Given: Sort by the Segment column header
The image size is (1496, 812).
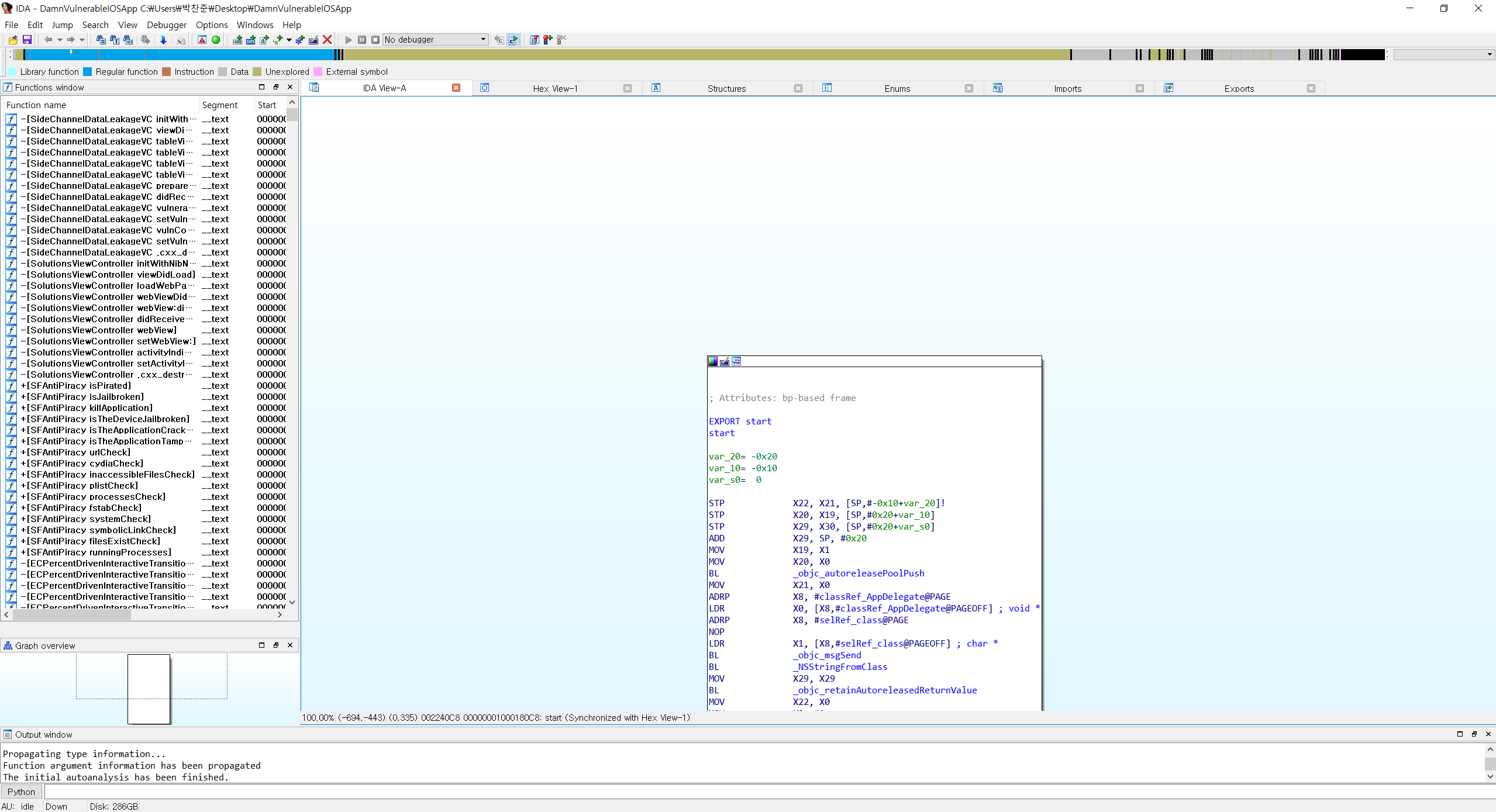Looking at the screenshot, I should point(220,105).
